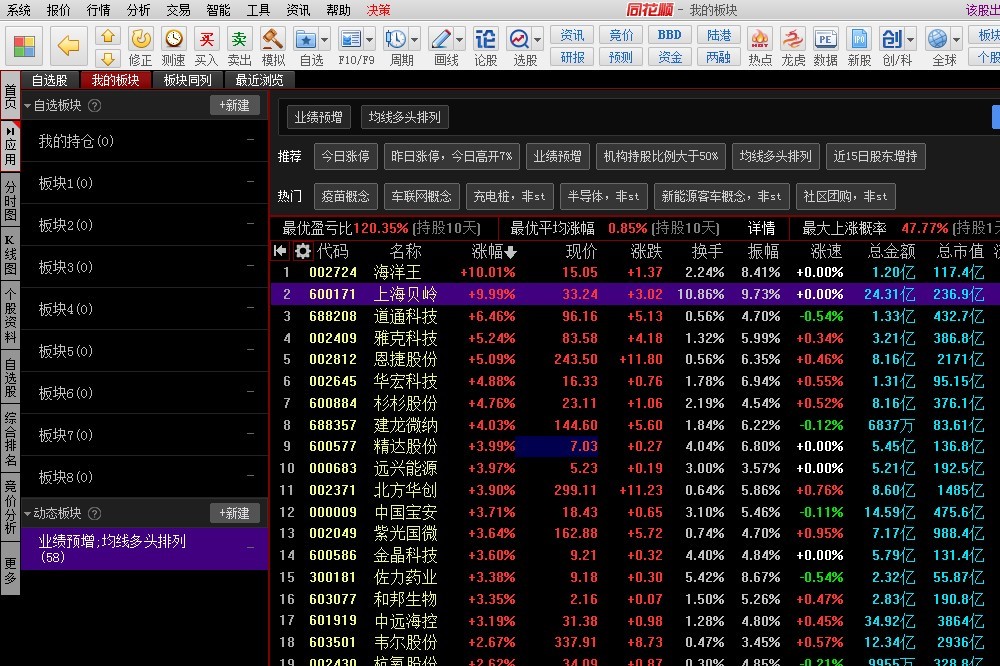This screenshot has height=666, width=1000.
Task: Open dropdown arrow beside 自选 icon
Action: point(325,40)
